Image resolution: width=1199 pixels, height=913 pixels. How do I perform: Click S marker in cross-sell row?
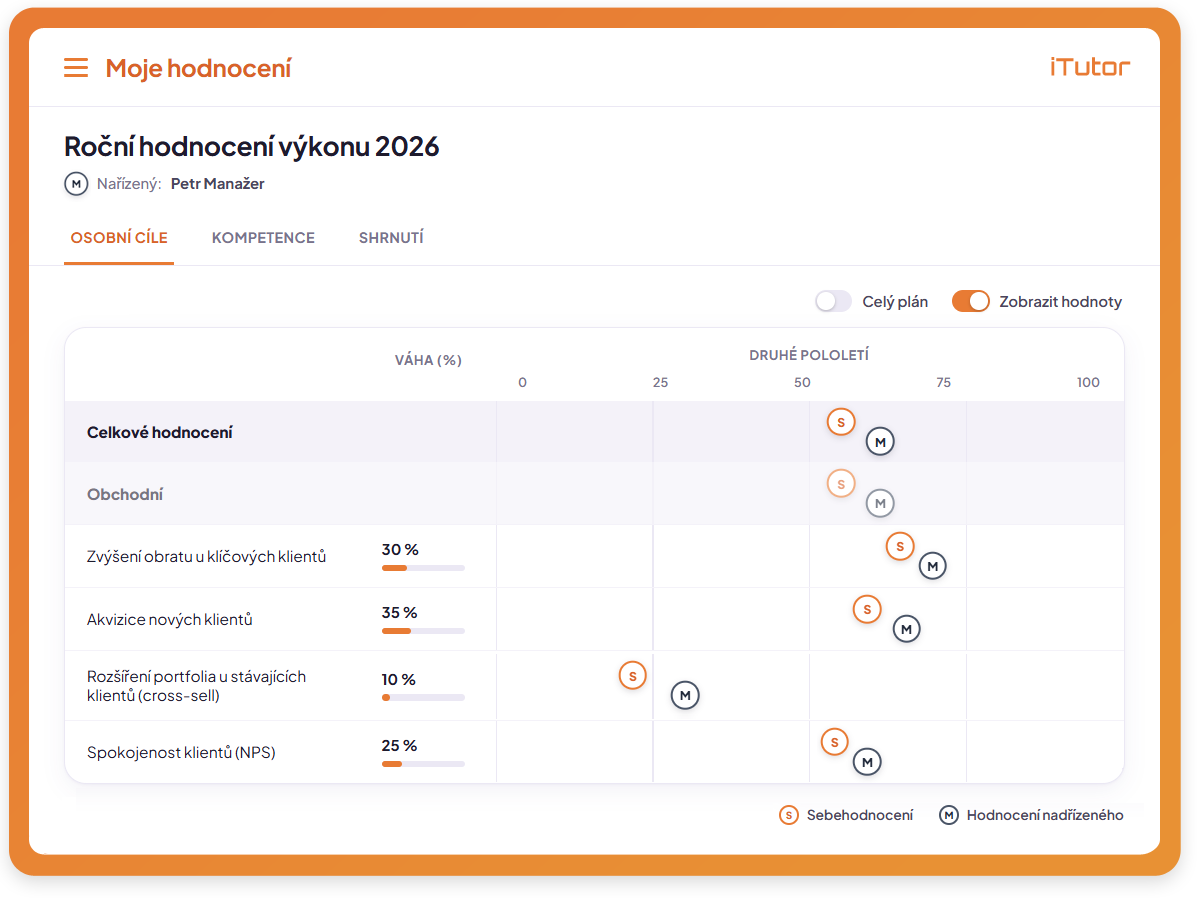tap(632, 676)
